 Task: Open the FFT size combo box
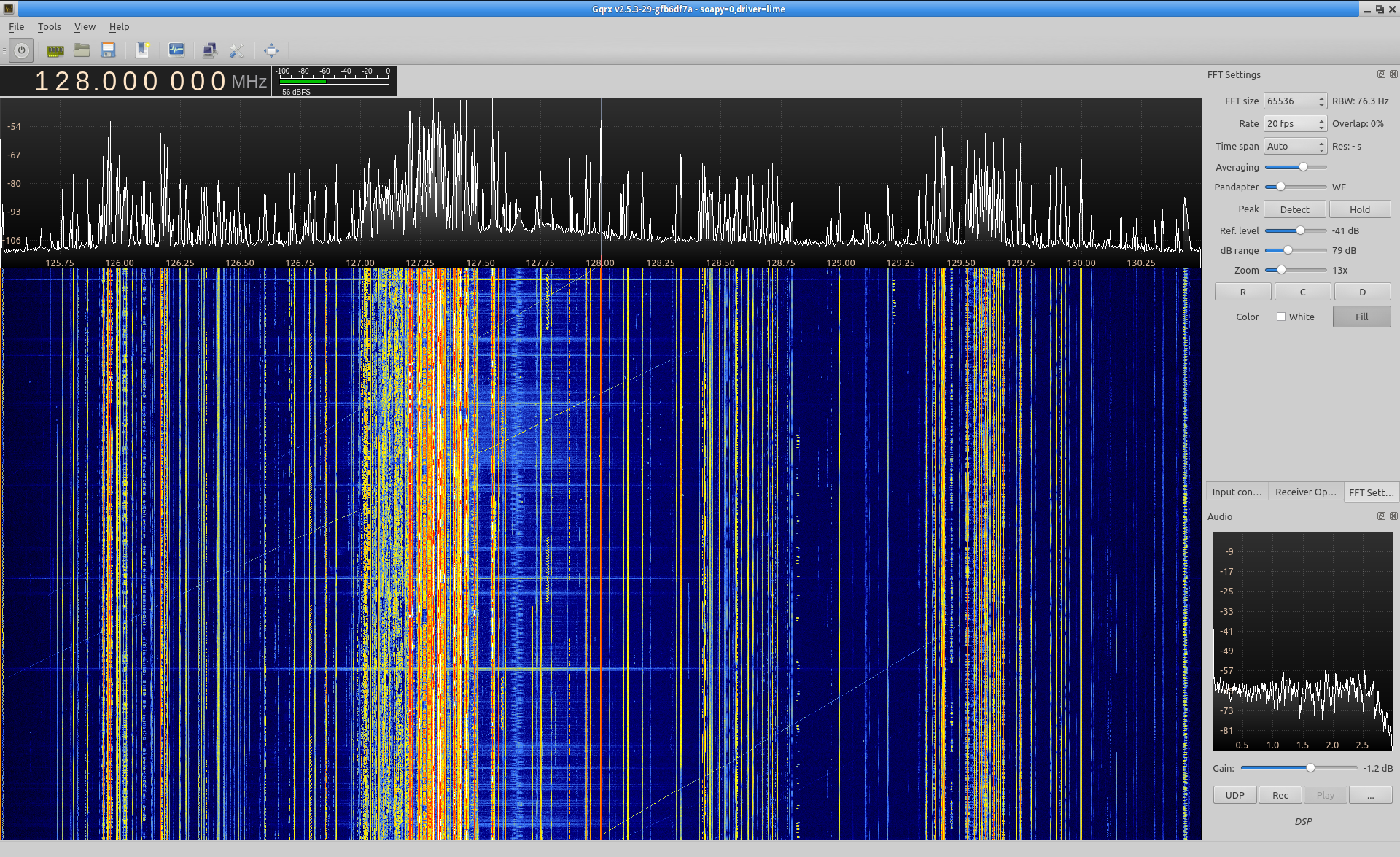click(1294, 101)
